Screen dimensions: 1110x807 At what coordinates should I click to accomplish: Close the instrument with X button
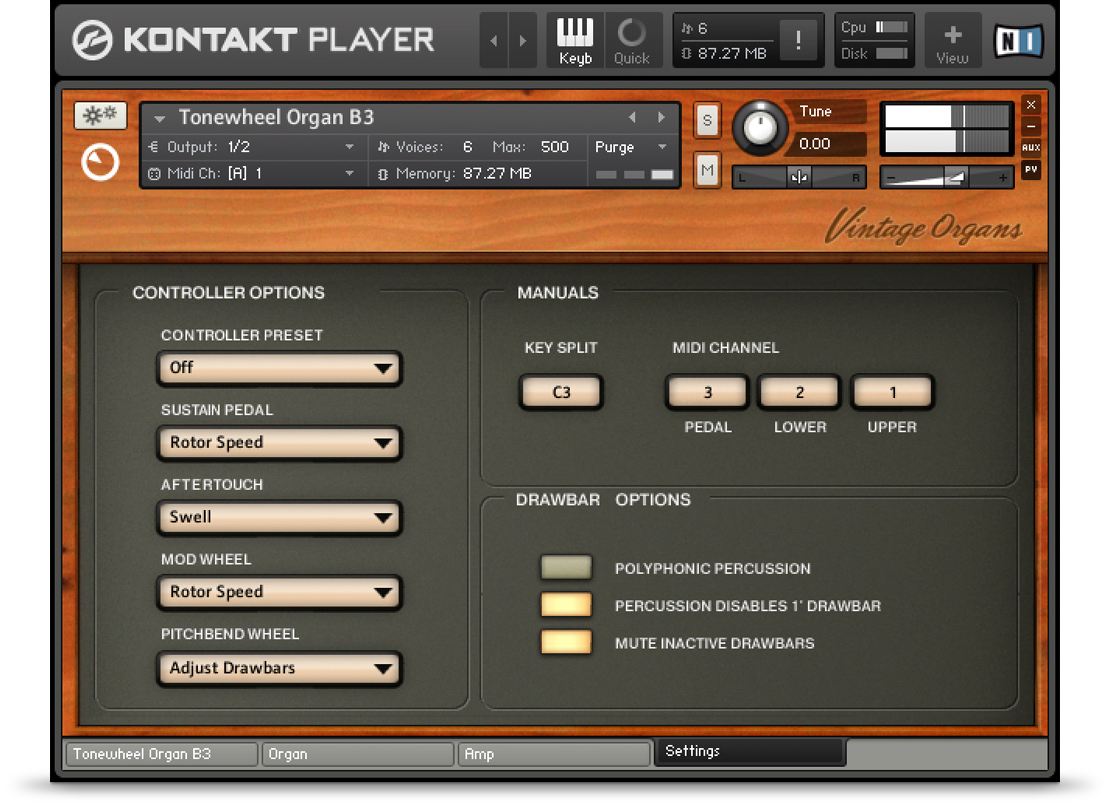[1031, 105]
